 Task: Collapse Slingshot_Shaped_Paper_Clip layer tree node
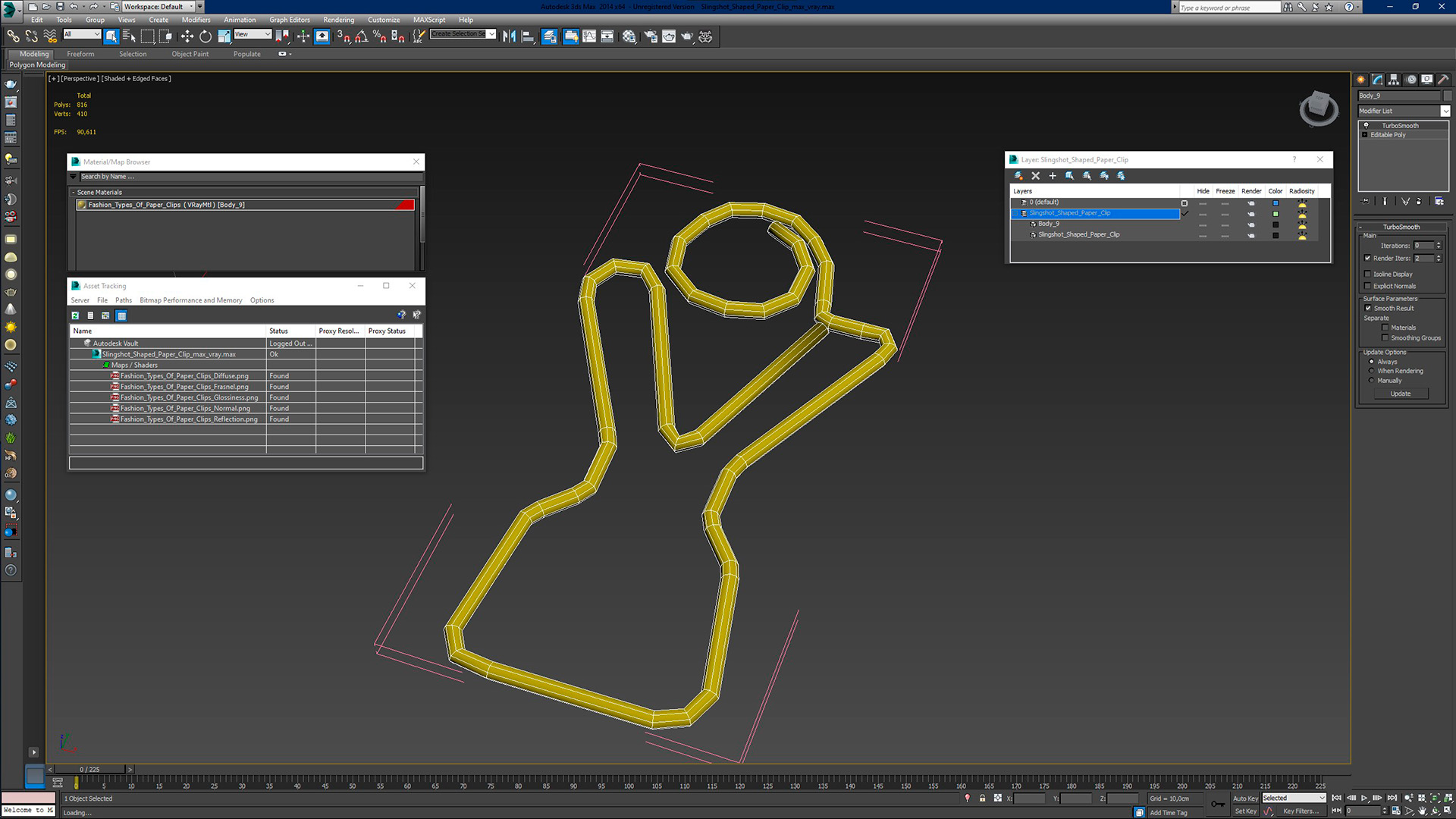pos(1016,213)
